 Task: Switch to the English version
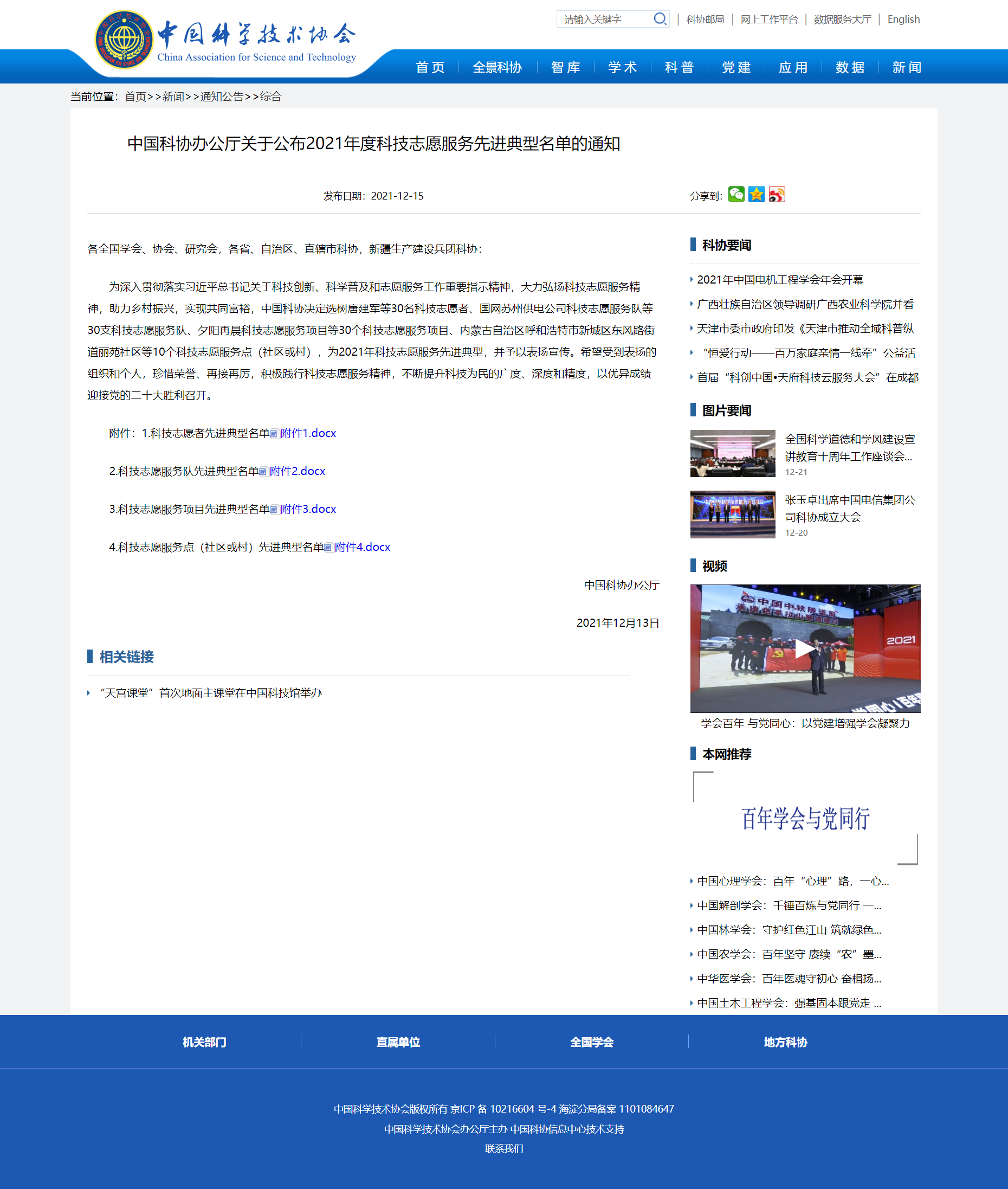pyautogui.click(x=903, y=20)
